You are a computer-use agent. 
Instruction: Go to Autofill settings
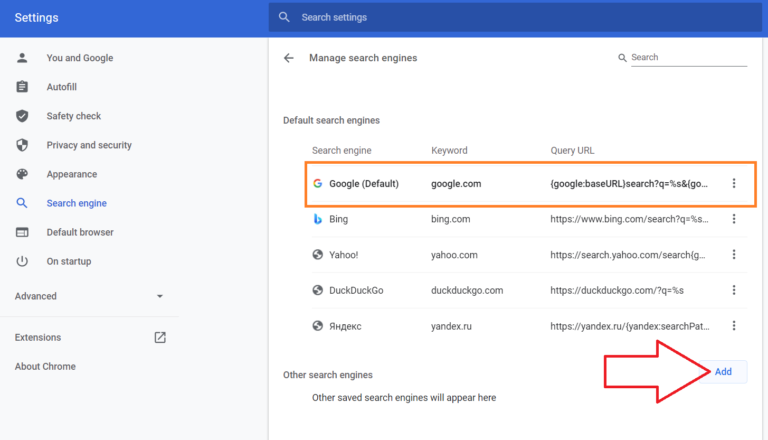click(x=61, y=87)
